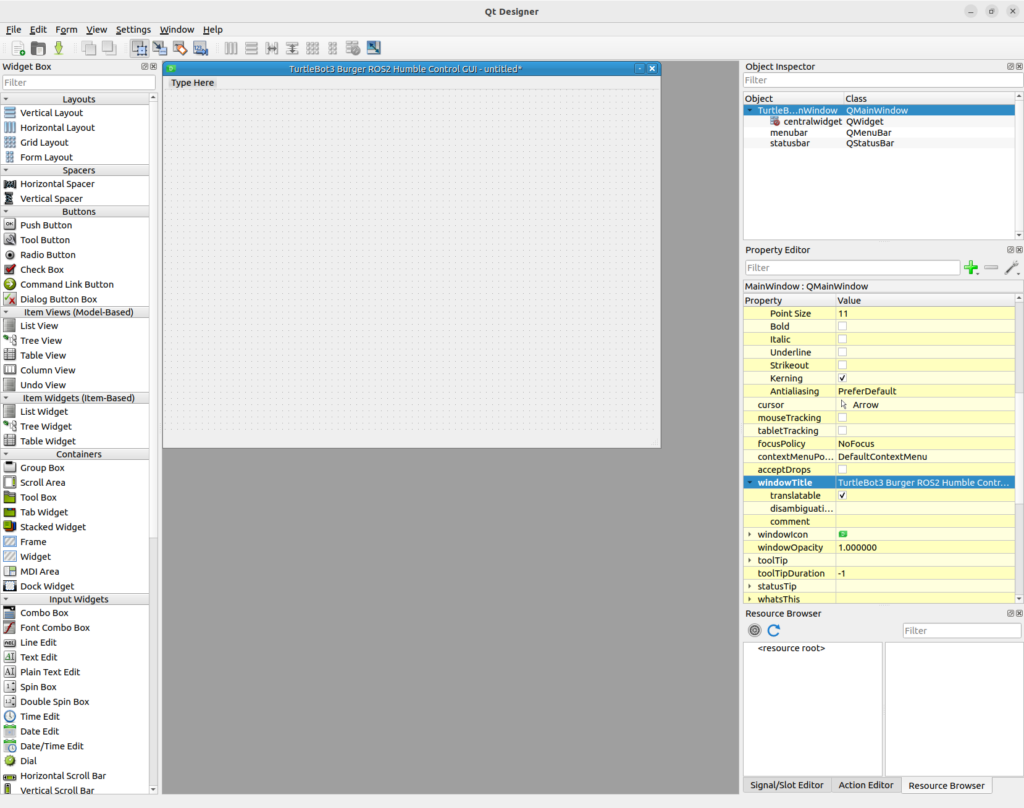Select Combo Box in Widget Box
The image size is (1024, 808).
[x=44, y=613]
